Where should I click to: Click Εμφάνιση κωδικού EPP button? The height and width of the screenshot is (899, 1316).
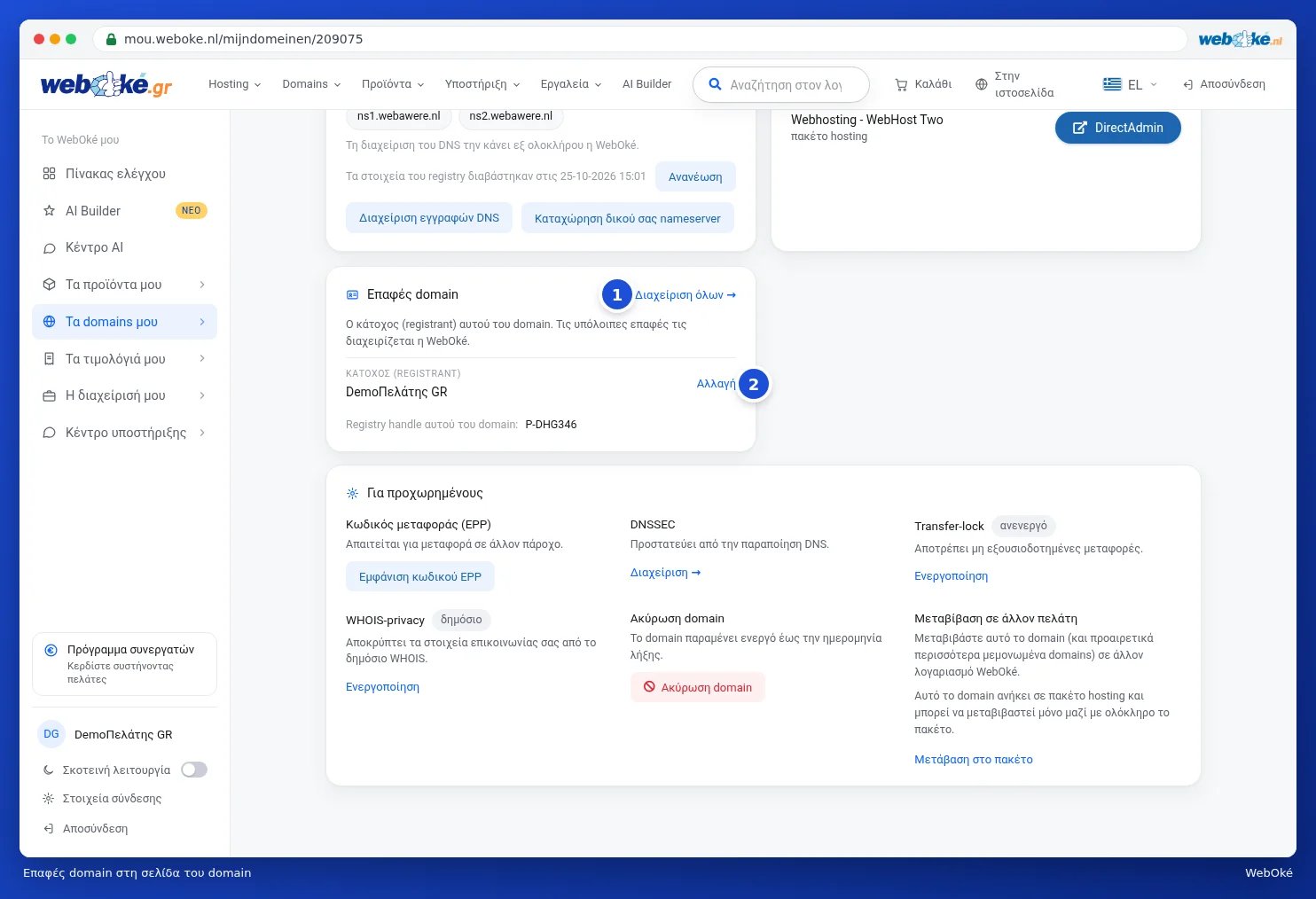[420, 576]
